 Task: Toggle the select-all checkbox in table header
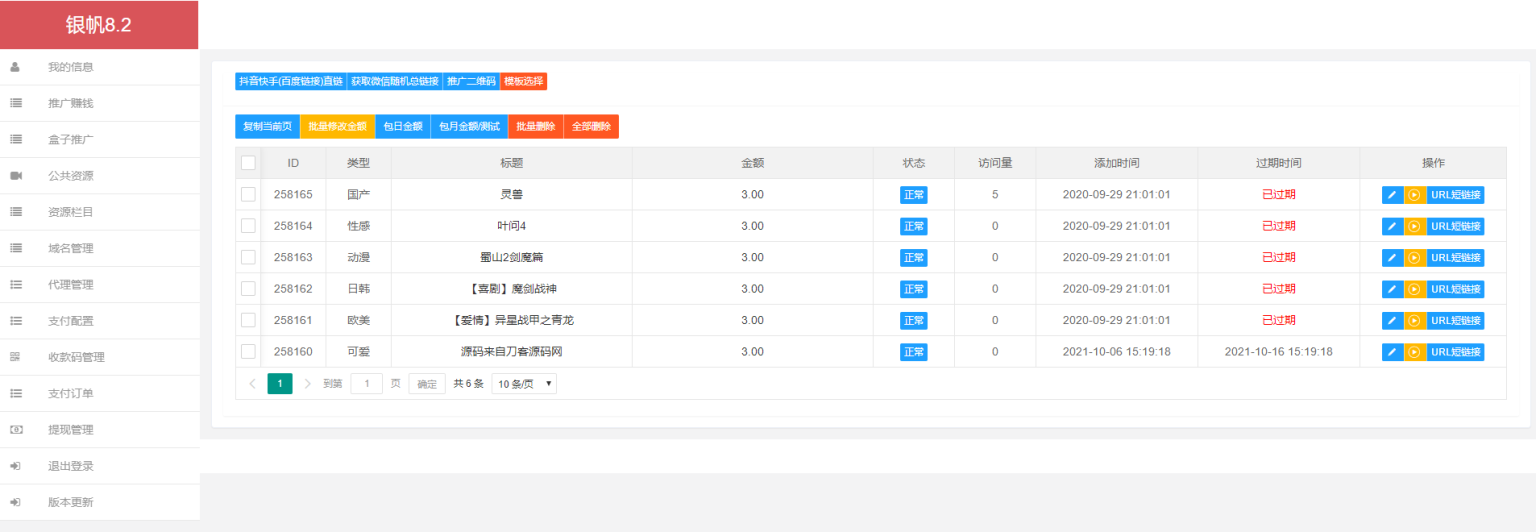tap(248, 163)
